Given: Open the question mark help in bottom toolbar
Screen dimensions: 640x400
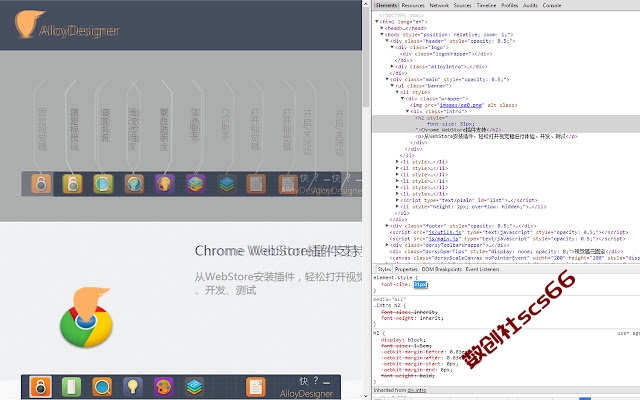Looking at the screenshot, I should (x=316, y=380).
